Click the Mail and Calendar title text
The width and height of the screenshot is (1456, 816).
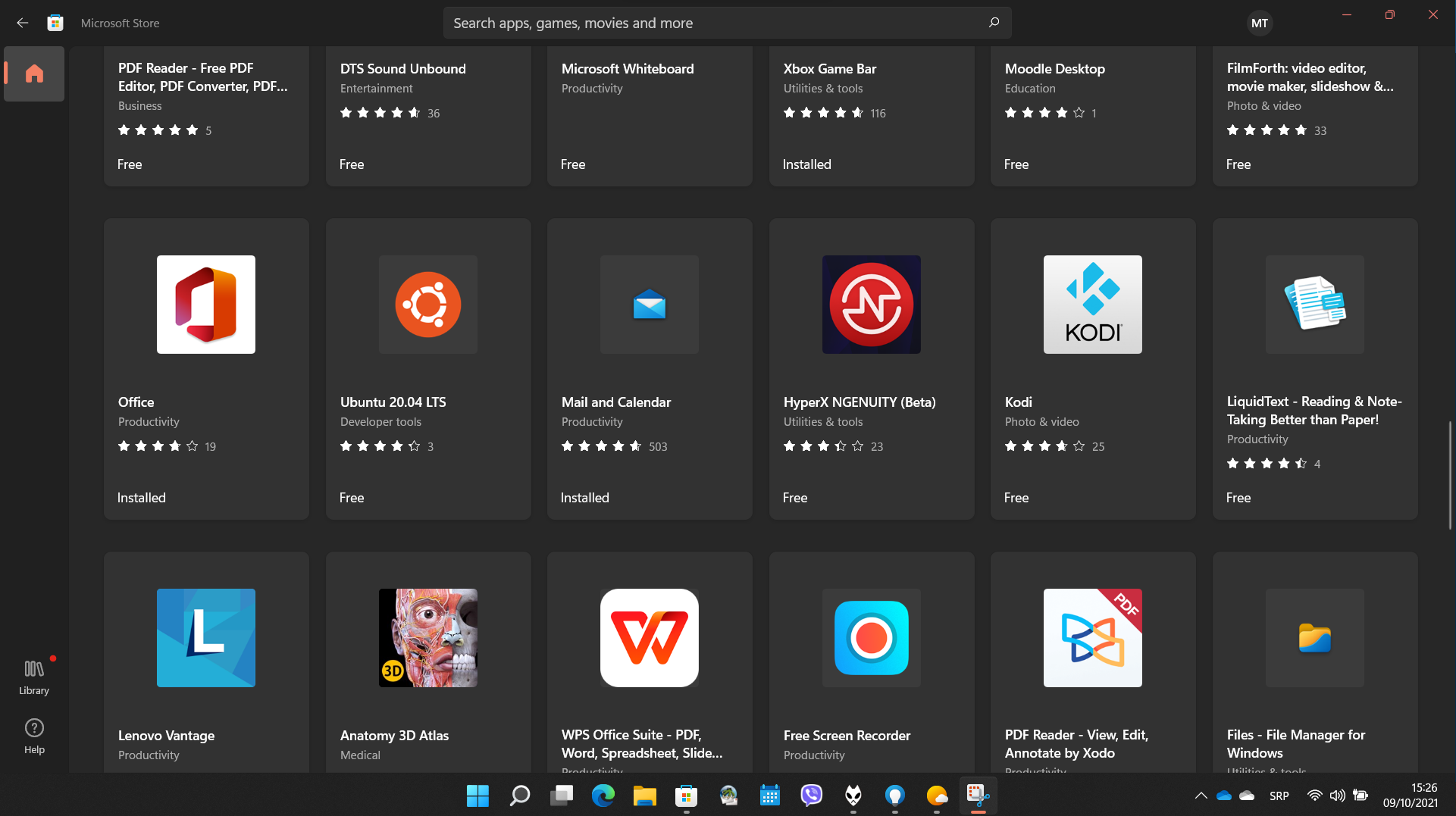[616, 402]
